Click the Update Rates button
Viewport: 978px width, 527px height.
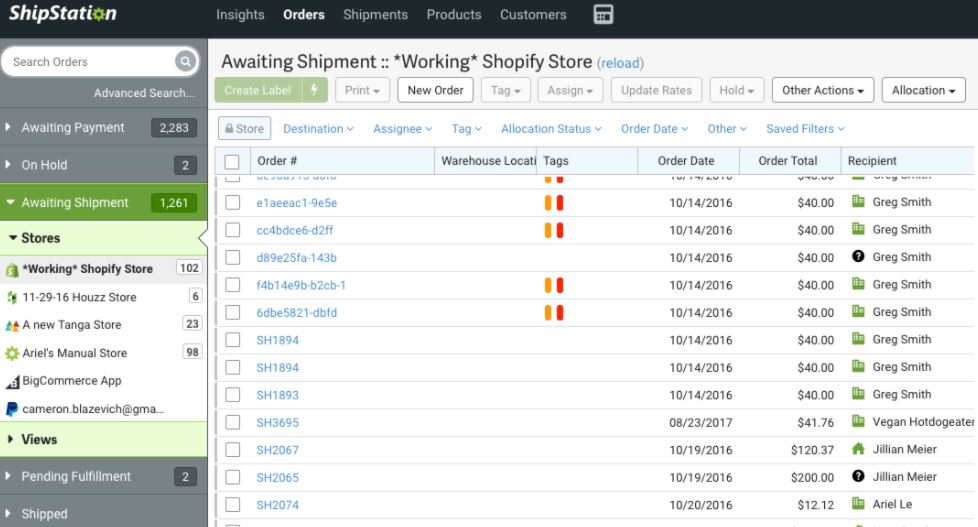point(656,90)
